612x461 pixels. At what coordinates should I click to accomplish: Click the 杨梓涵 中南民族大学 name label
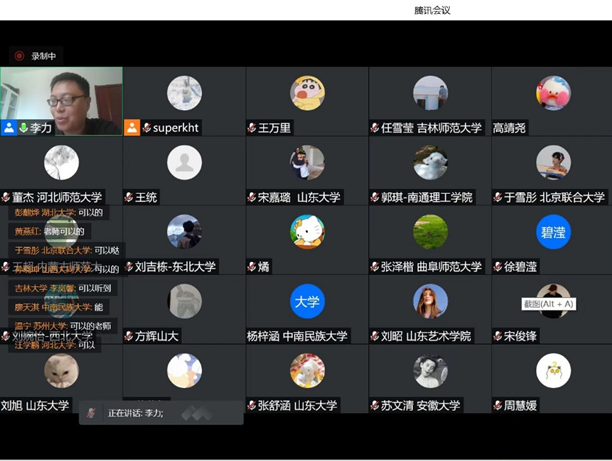297,336
